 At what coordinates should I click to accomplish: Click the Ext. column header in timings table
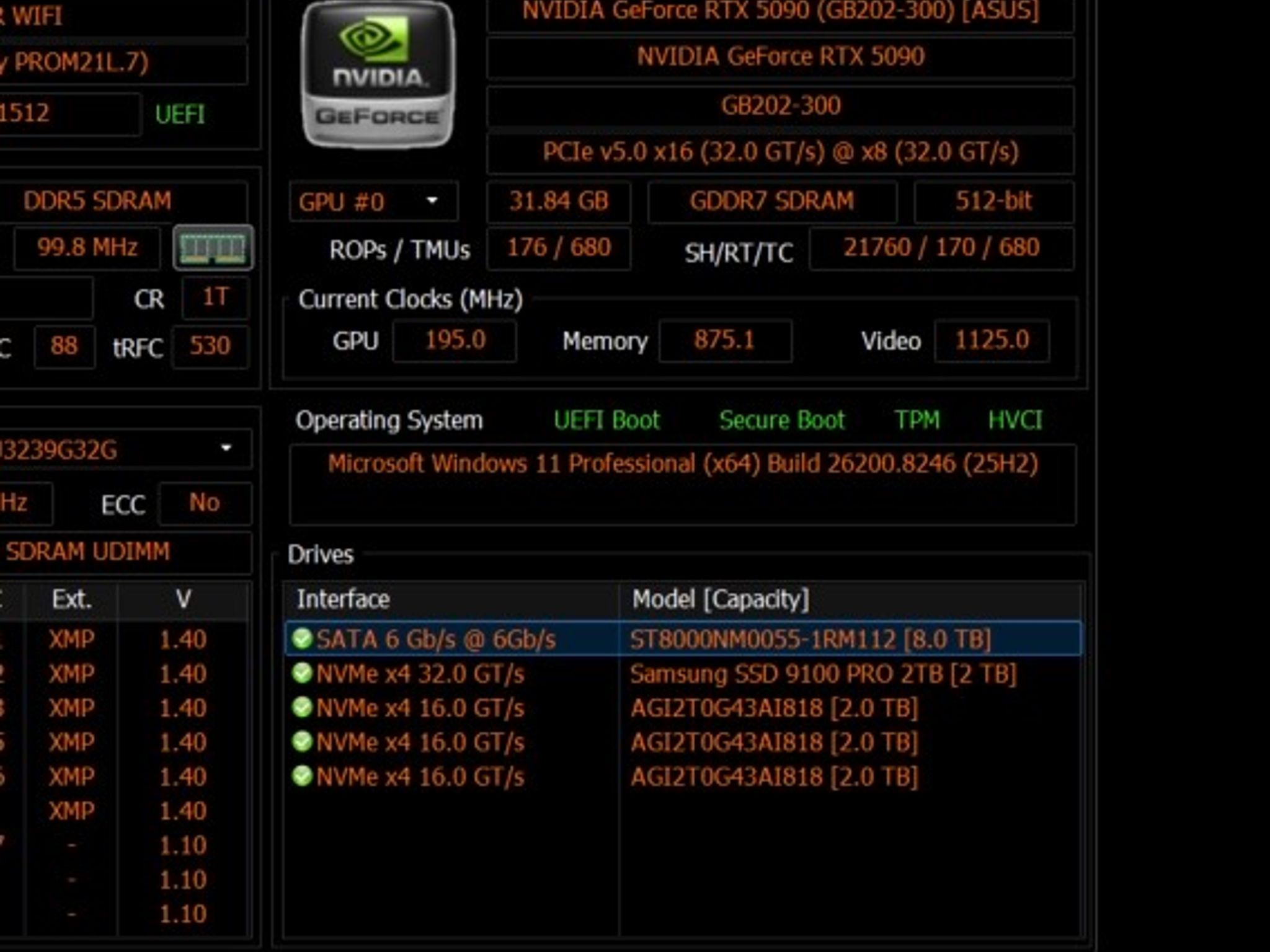(x=71, y=599)
